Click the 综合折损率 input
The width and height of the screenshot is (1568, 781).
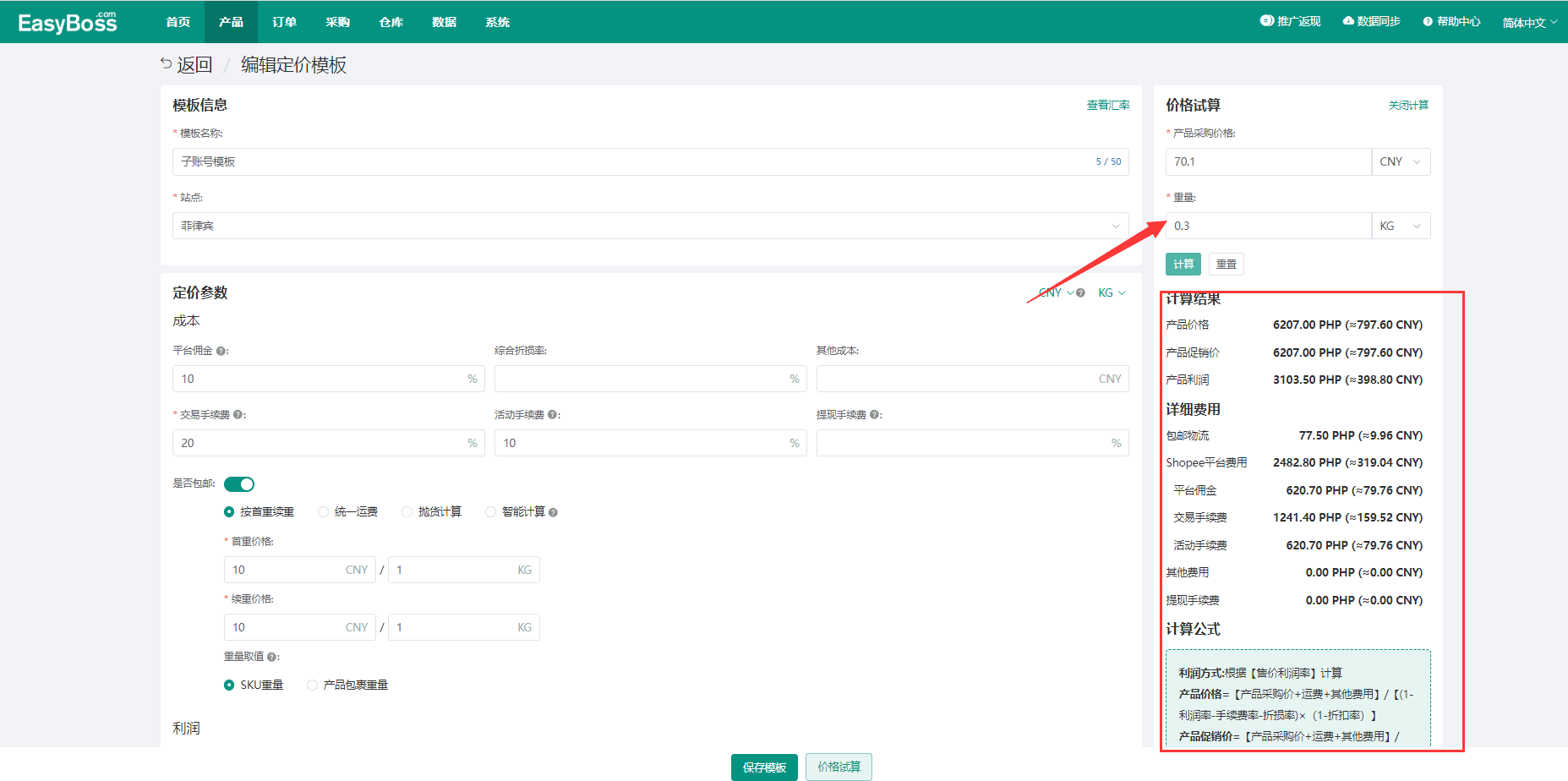point(651,379)
